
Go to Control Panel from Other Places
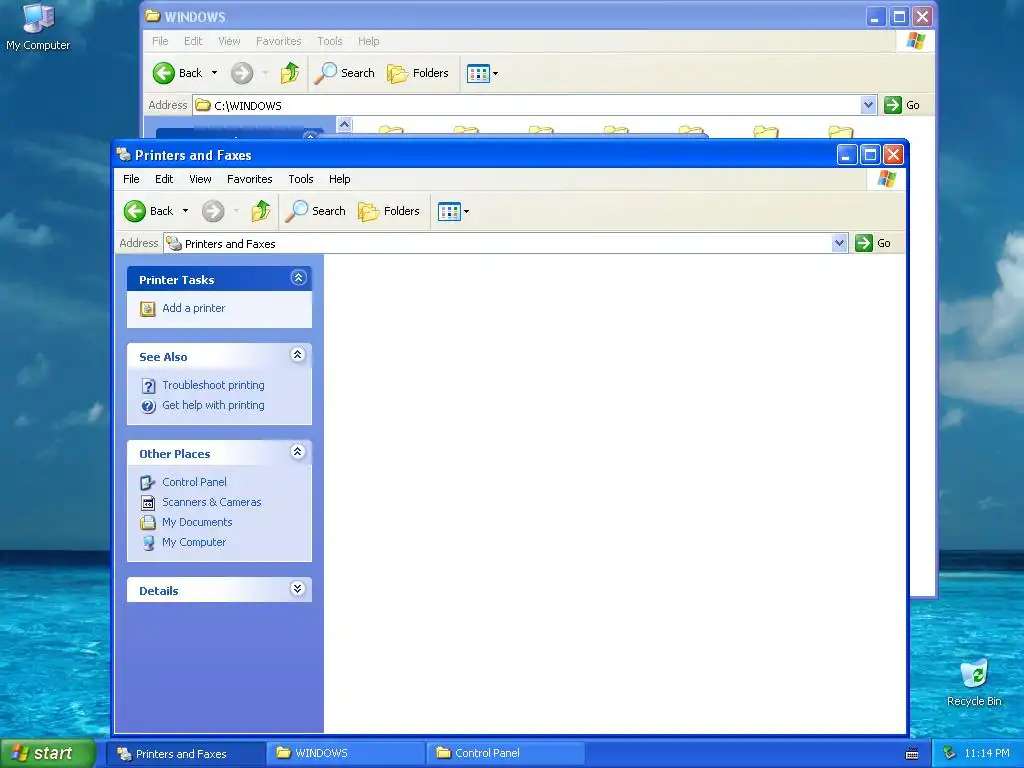(194, 482)
